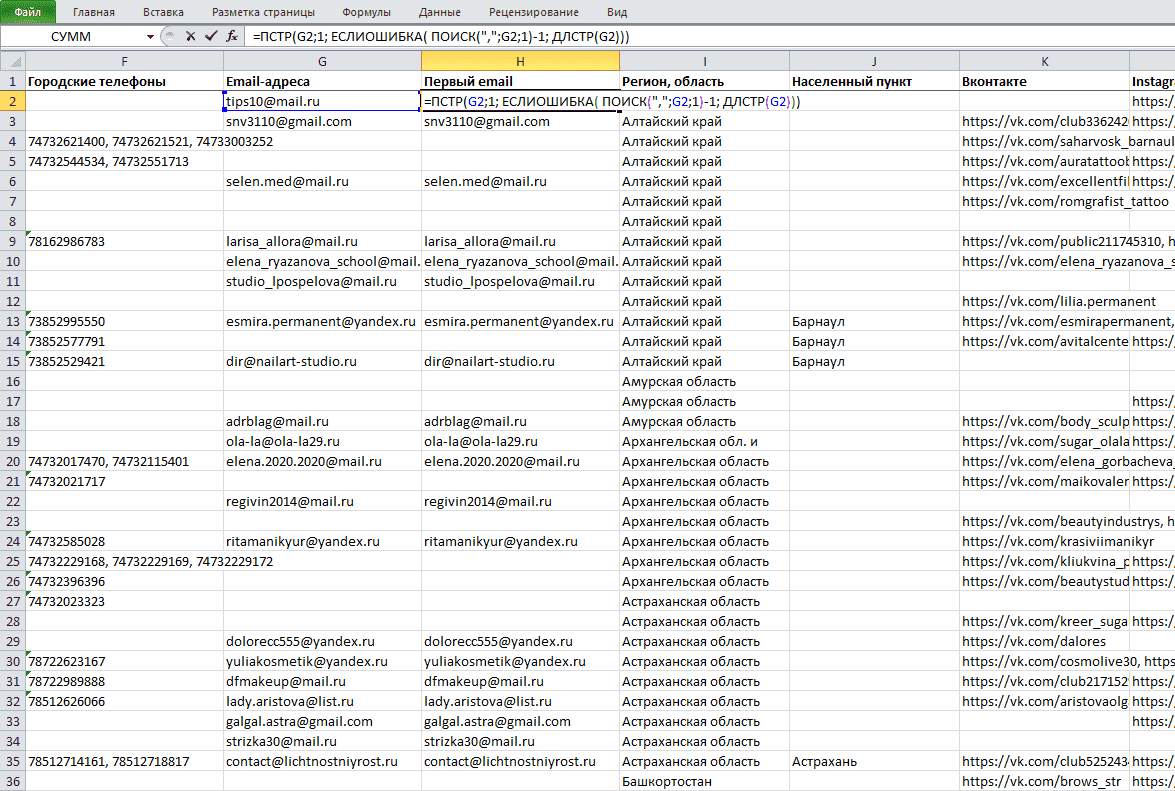Select column H header

tap(520, 61)
